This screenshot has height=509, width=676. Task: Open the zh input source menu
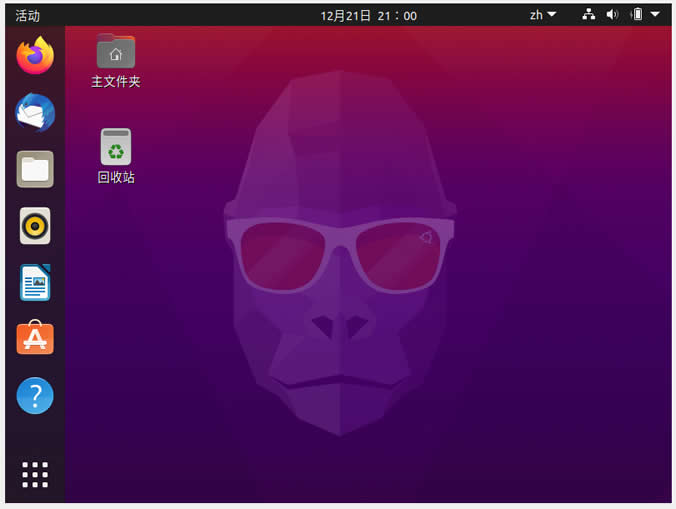click(543, 15)
